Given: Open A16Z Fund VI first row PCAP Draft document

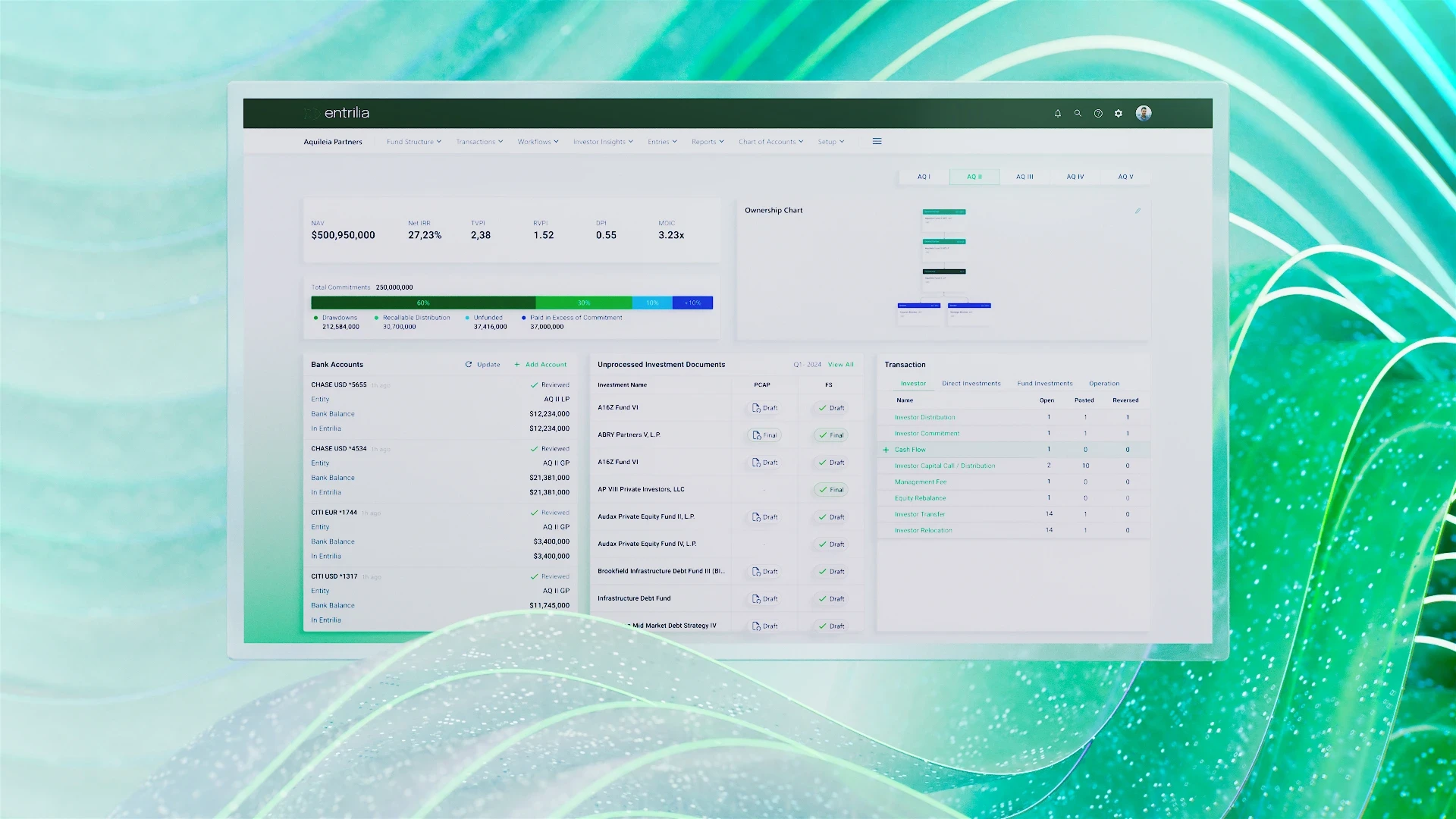Looking at the screenshot, I should [764, 408].
